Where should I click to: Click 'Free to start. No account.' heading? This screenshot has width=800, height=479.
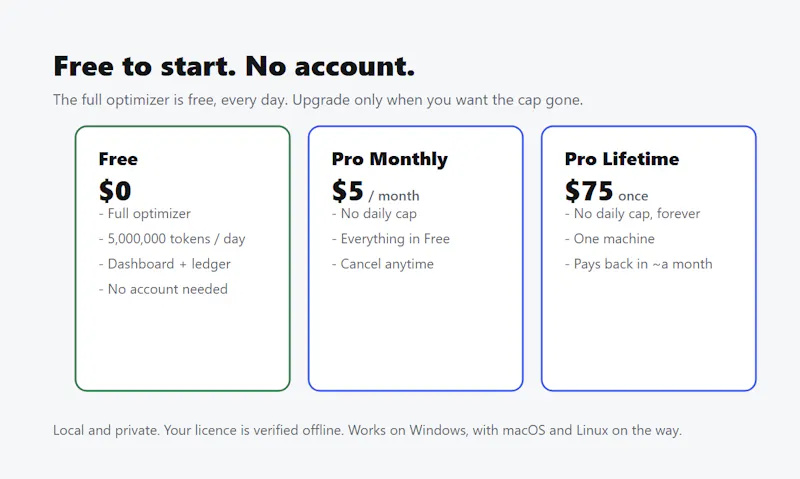pos(234,66)
